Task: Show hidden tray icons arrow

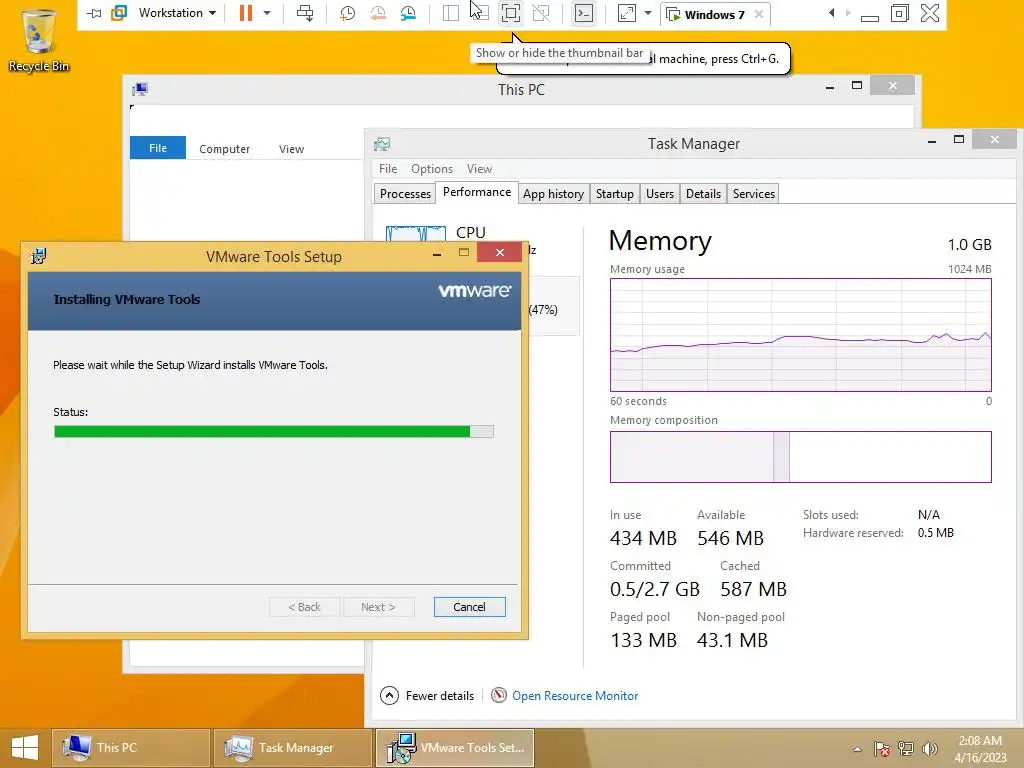Action: [x=857, y=749]
